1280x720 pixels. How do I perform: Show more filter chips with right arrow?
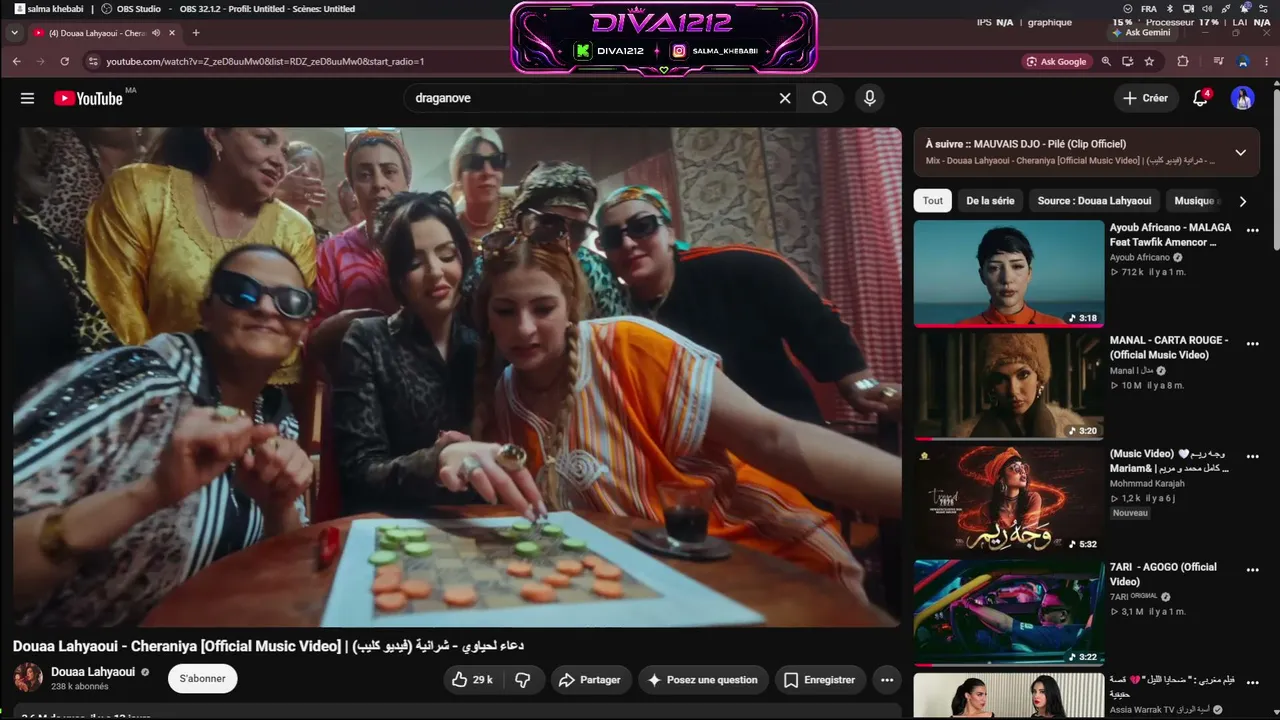click(x=1243, y=201)
